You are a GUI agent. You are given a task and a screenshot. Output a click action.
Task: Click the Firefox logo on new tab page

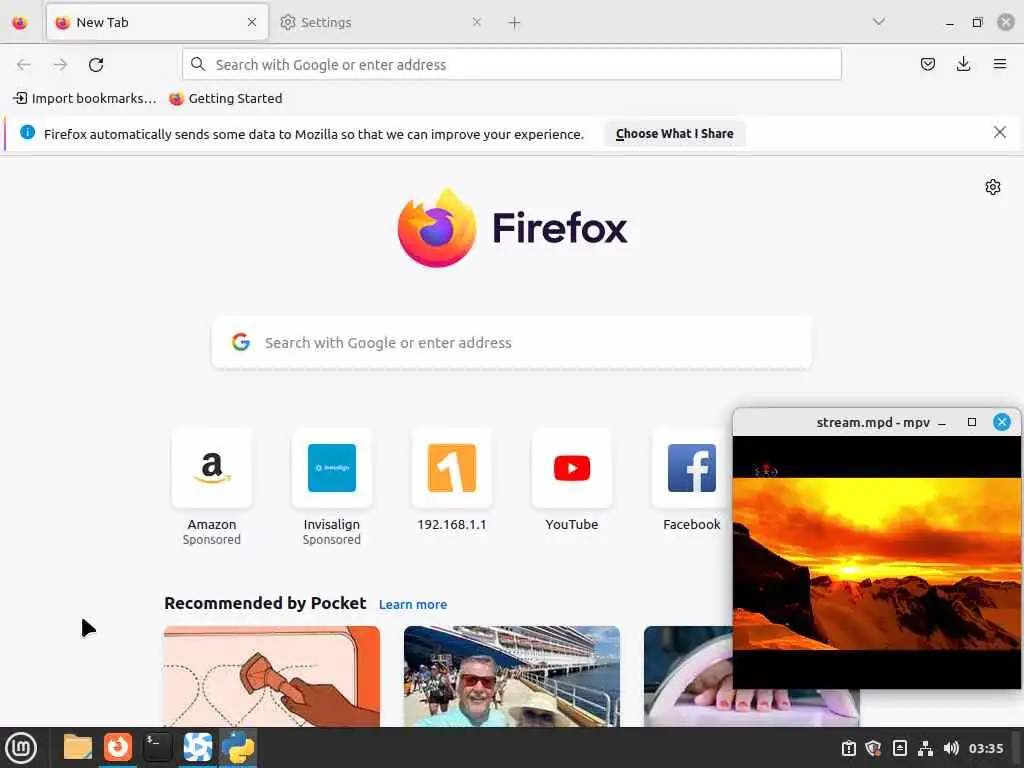point(512,228)
